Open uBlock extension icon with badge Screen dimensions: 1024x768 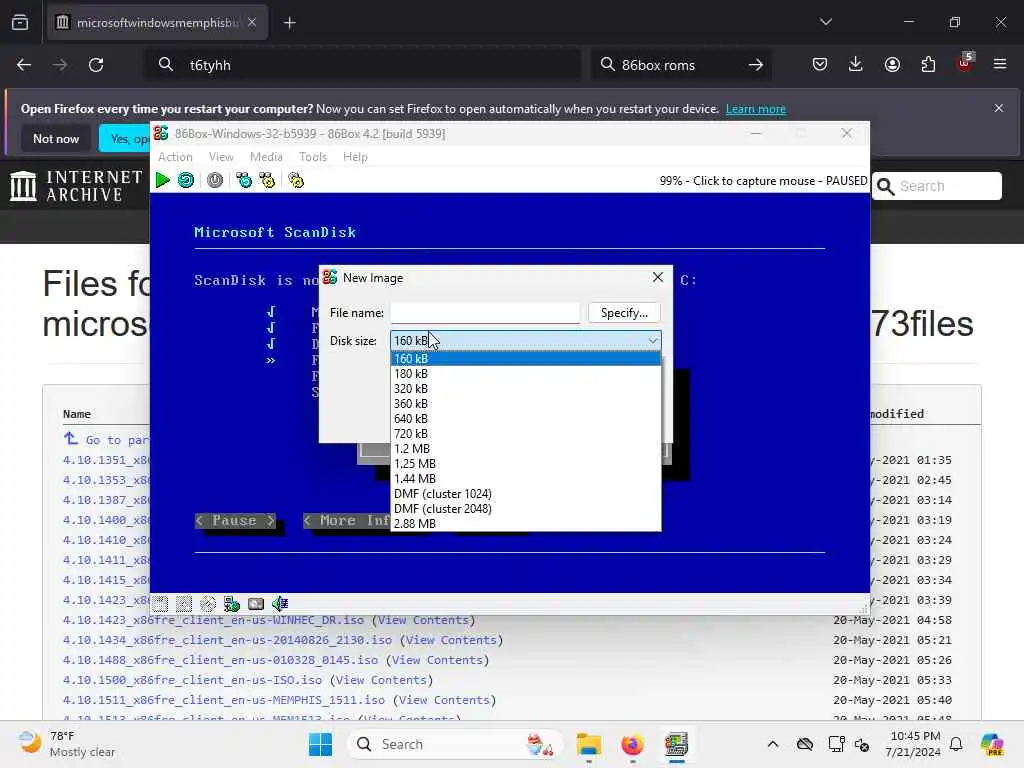point(965,63)
